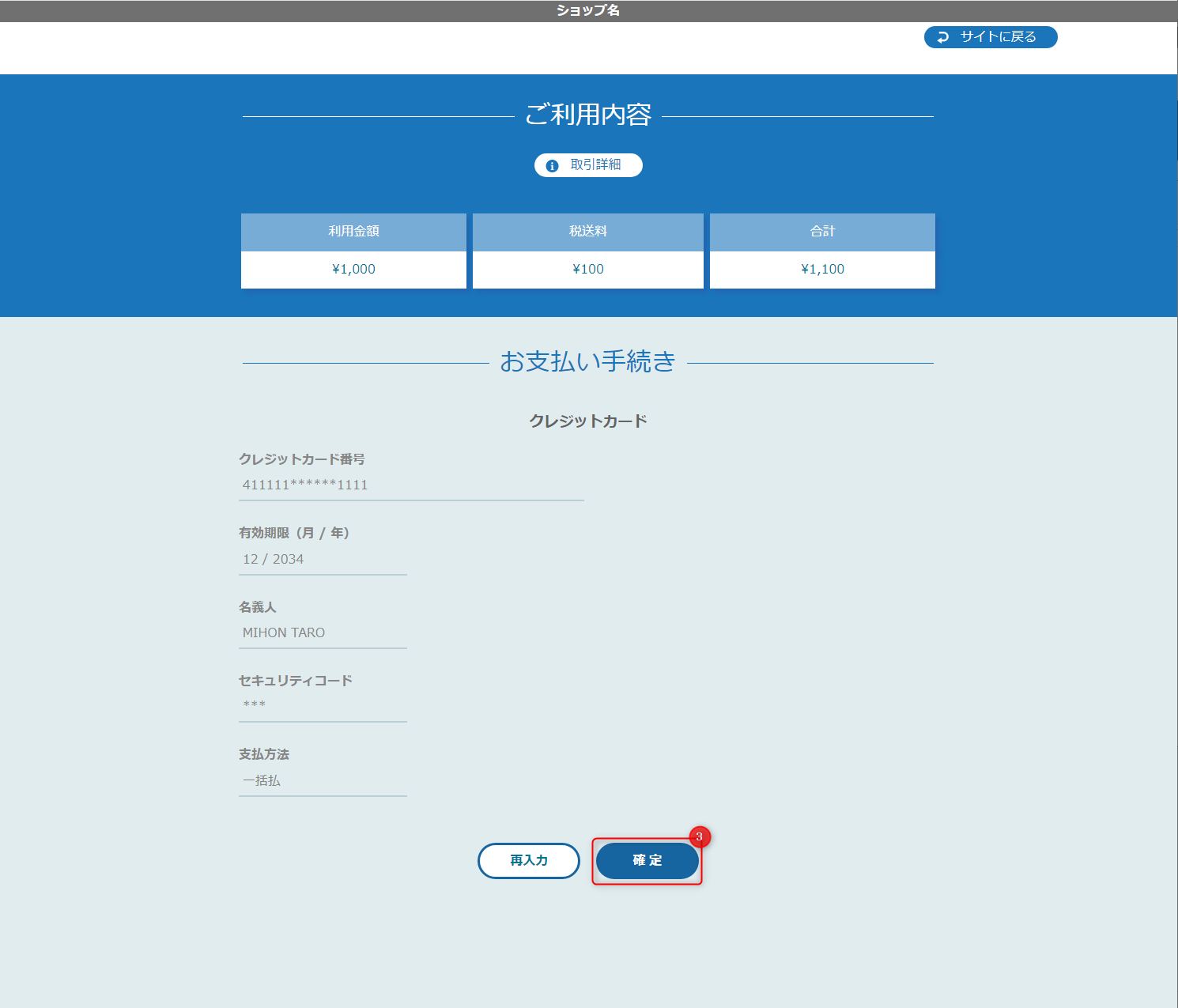Image resolution: width=1178 pixels, height=1008 pixels.
Task: Click the expiry date field showing 12/2034
Action: point(323,559)
